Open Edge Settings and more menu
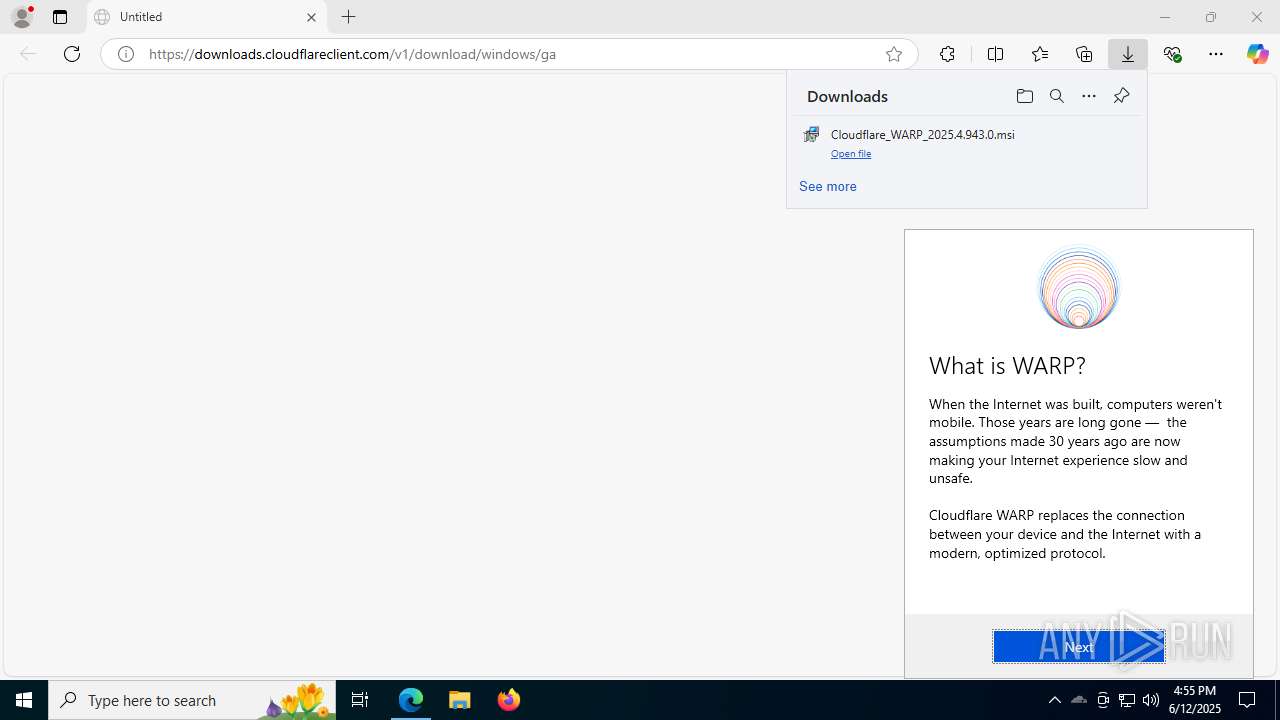Image resolution: width=1280 pixels, height=720 pixels. tap(1216, 54)
